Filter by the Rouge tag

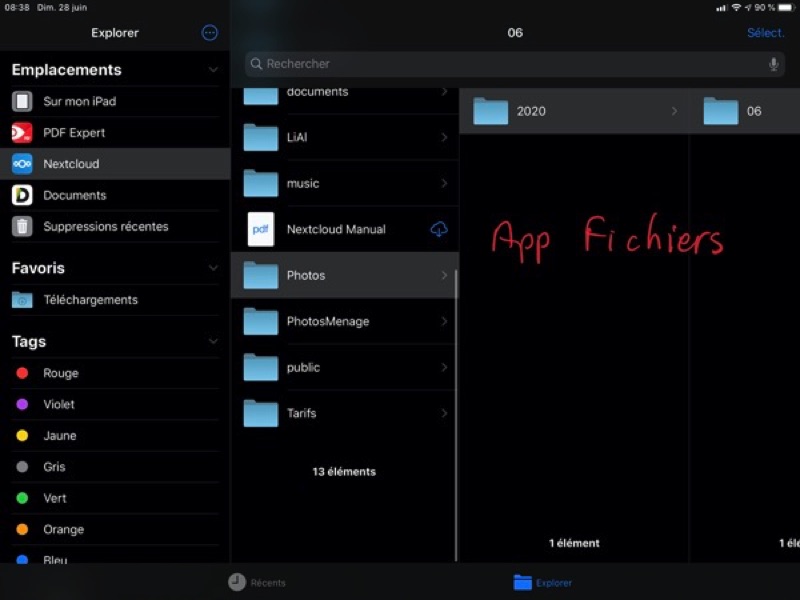tap(60, 373)
